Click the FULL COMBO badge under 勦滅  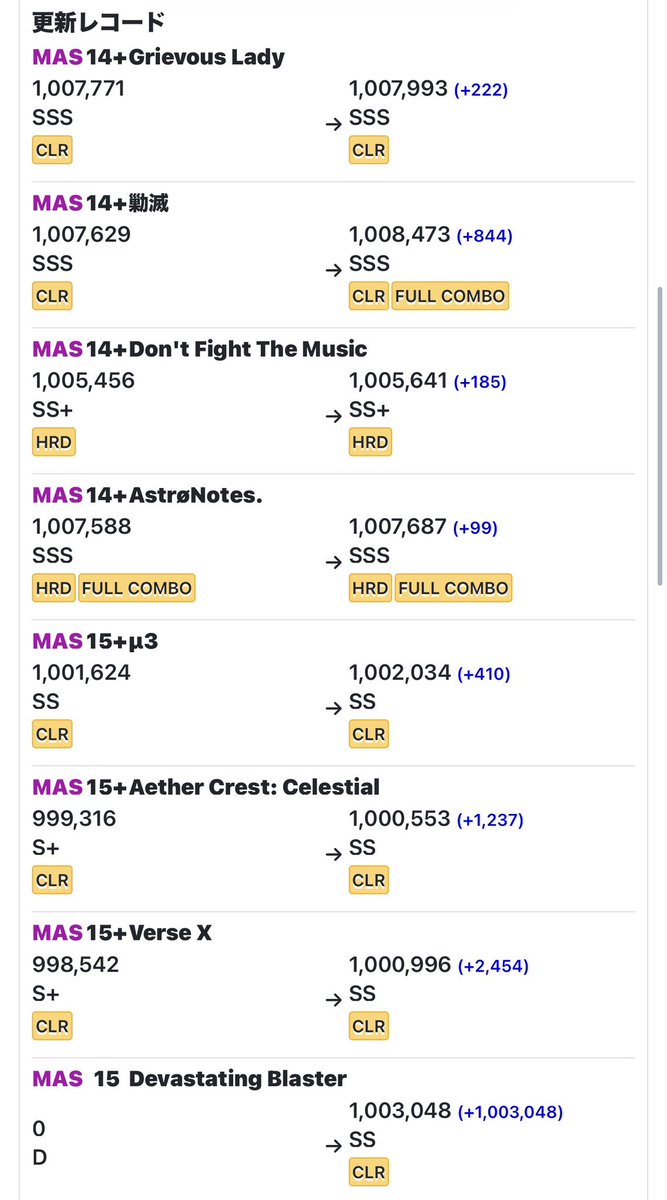pos(450,296)
